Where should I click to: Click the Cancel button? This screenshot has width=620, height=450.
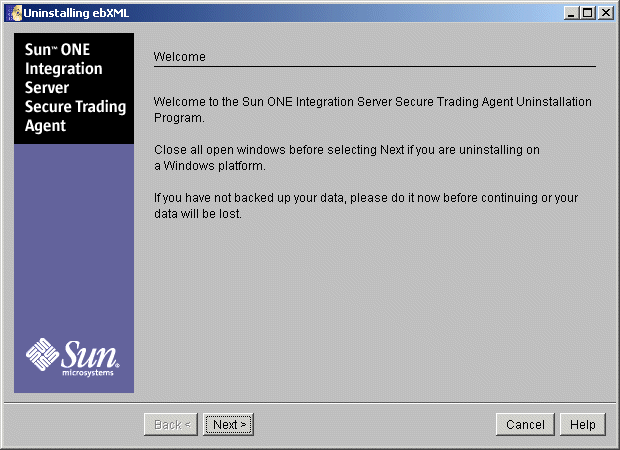(525, 424)
